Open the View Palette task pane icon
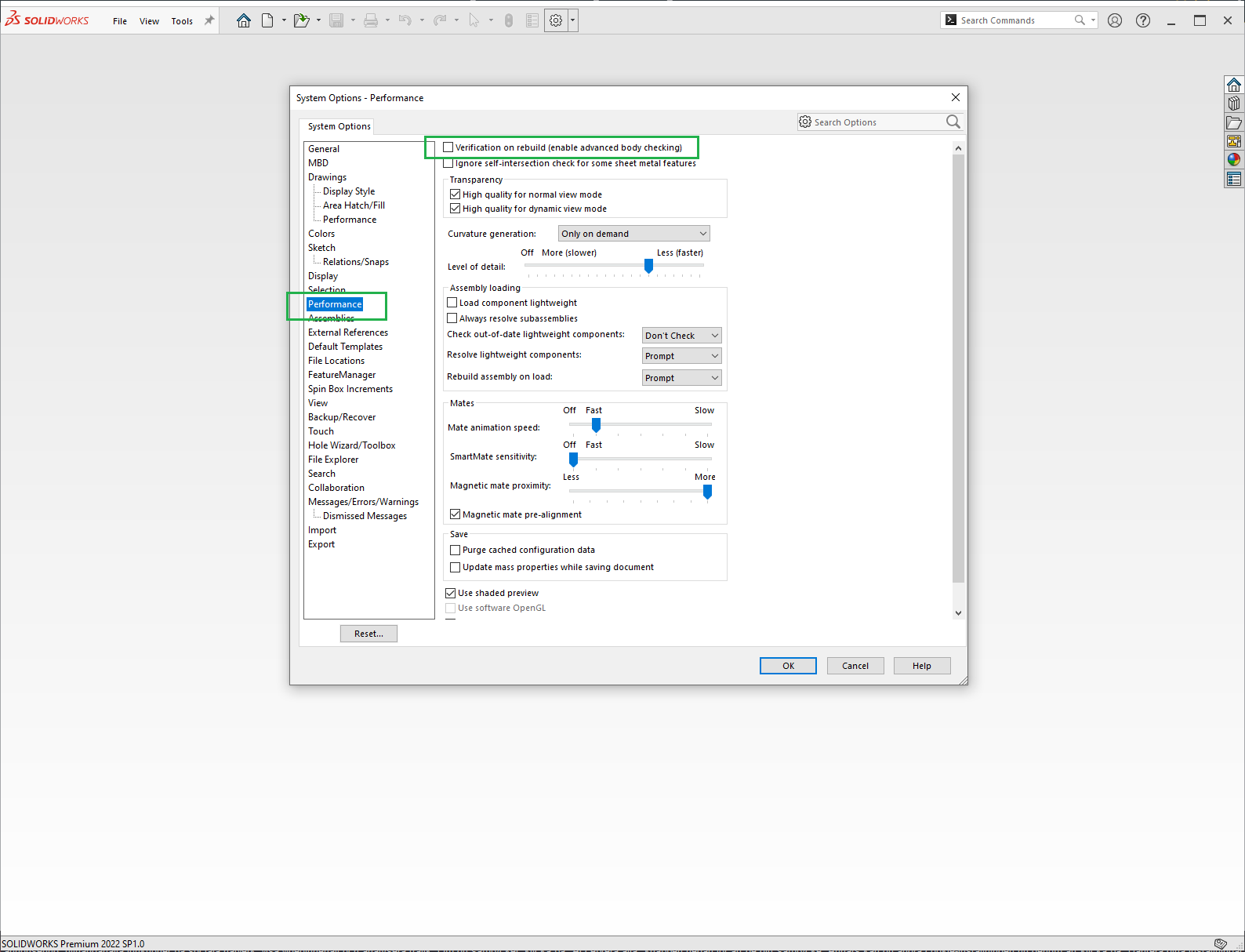This screenshot has width=1245, height=952. (x=1234, y=141)
